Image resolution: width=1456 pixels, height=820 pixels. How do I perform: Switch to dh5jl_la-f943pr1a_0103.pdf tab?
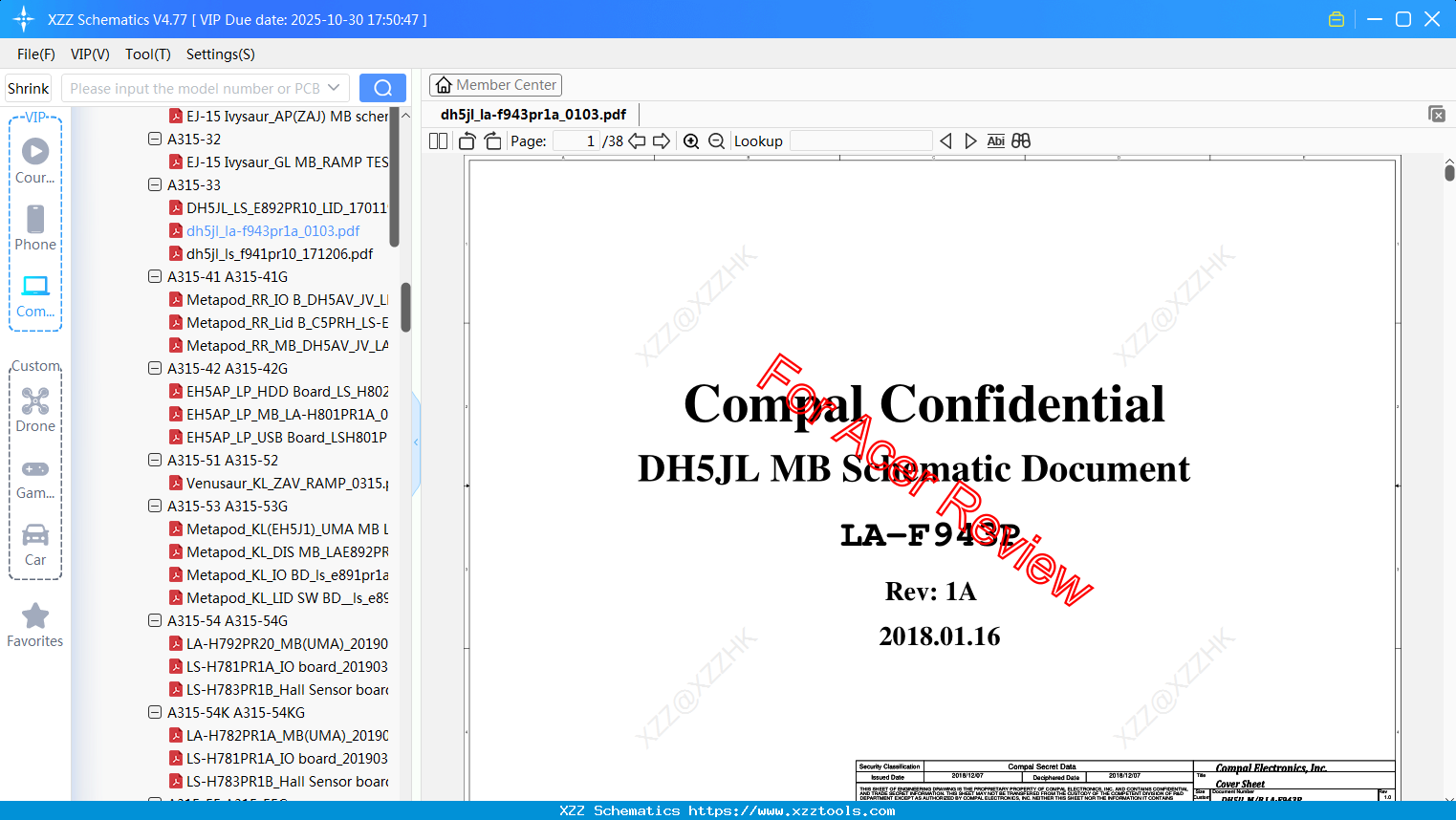533,115
